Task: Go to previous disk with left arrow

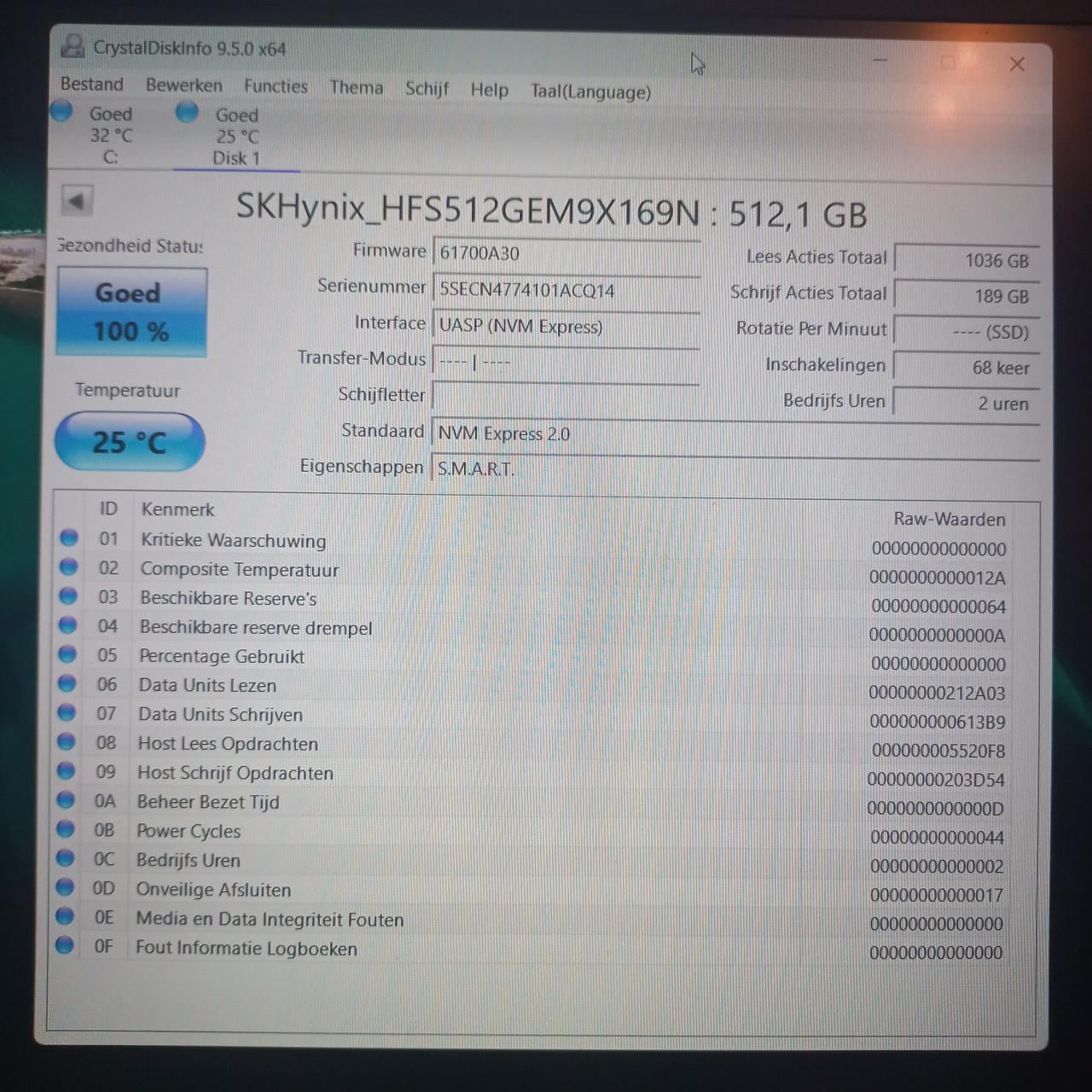Action: (x=77, y=201)
